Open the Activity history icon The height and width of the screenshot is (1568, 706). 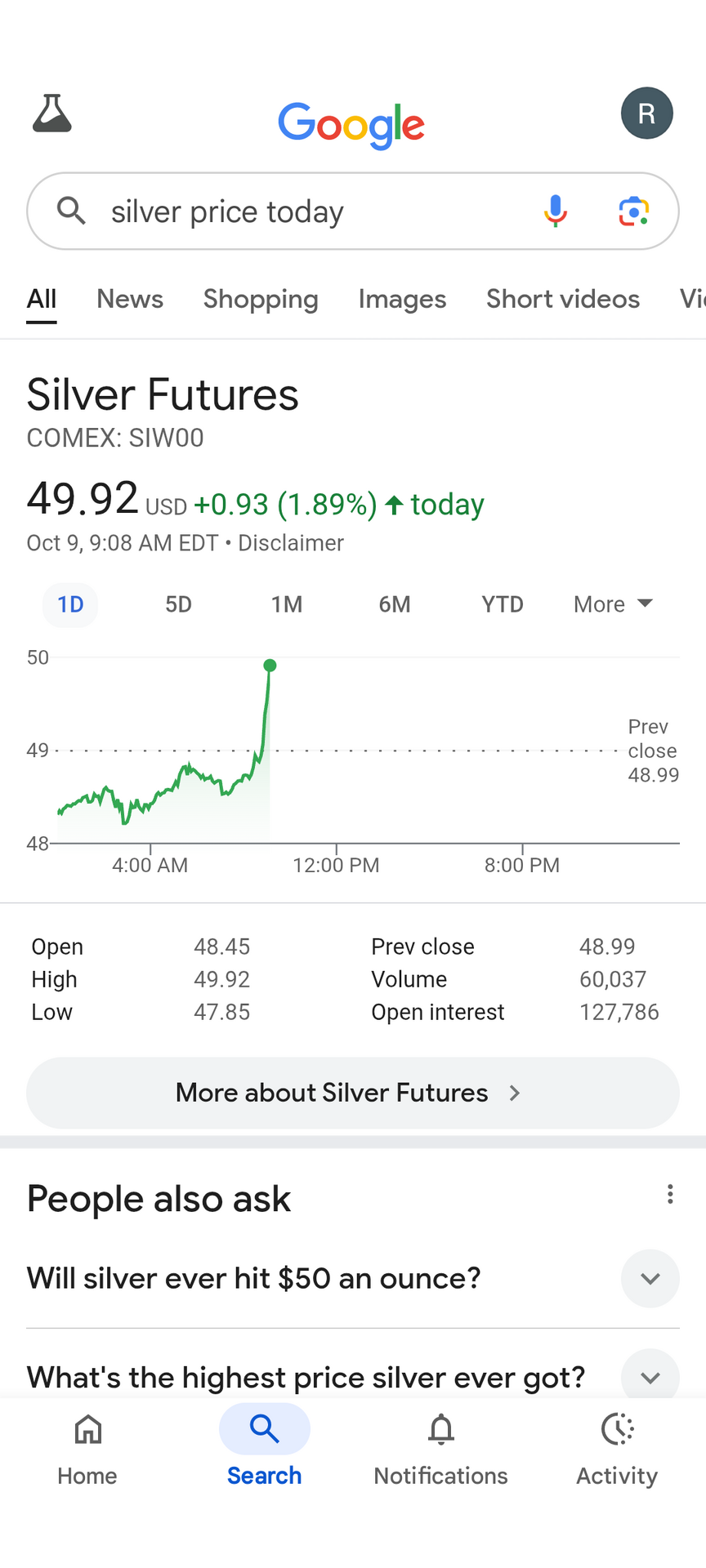click(617, 1430)
